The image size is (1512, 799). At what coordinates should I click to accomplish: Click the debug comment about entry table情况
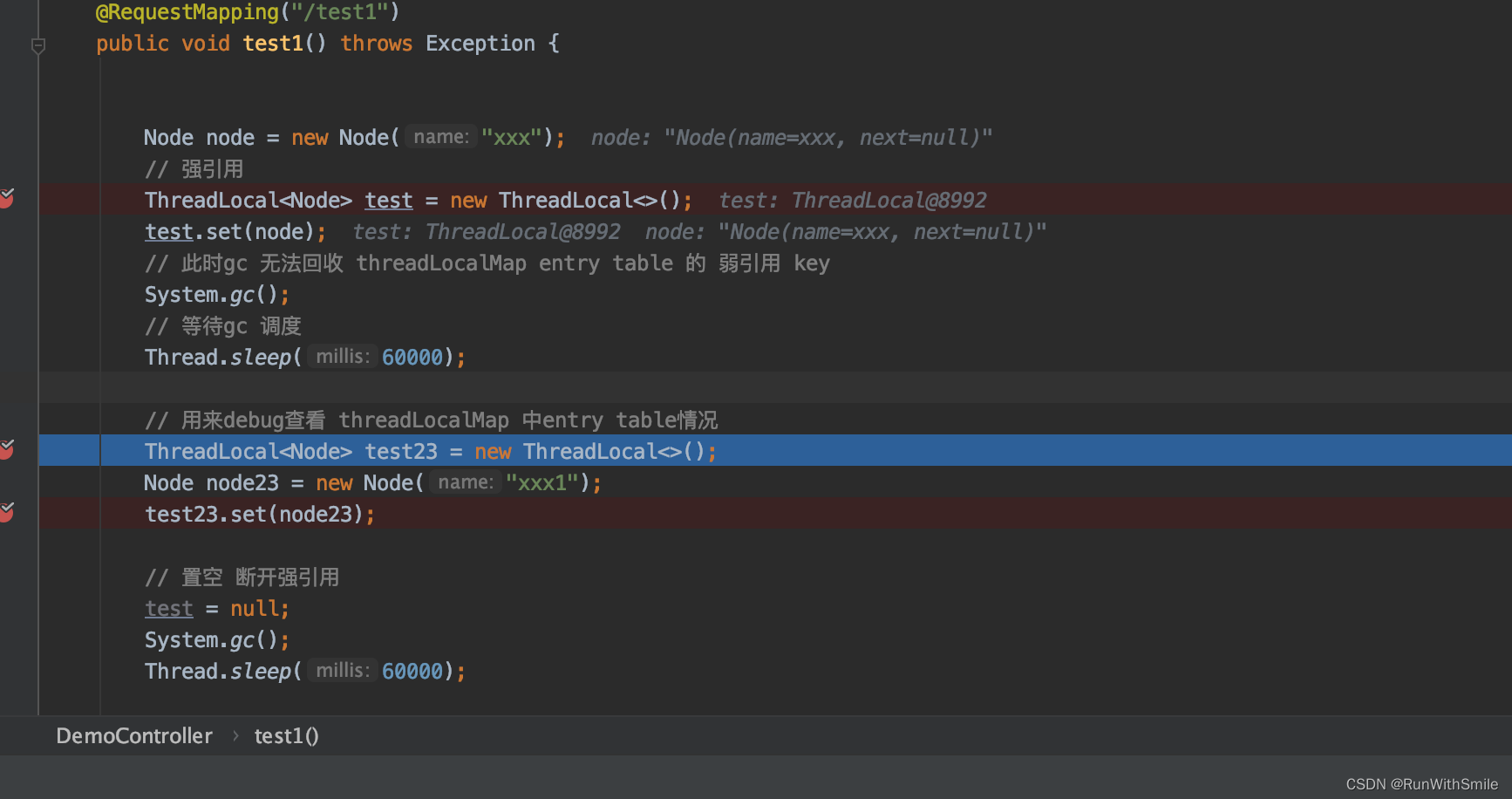432,420
